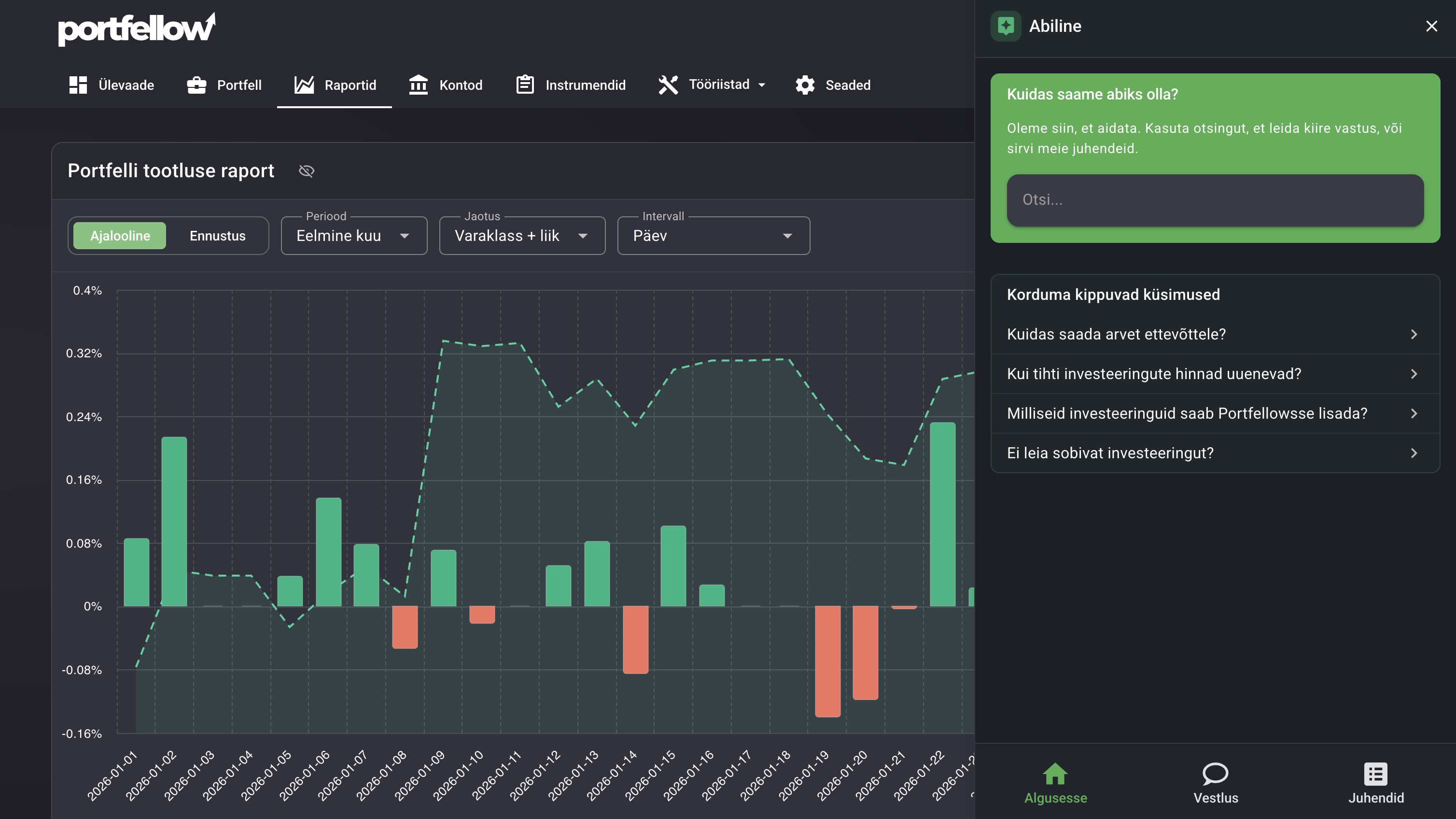Screen dimensions: 1456x819
Task: Click the Kontod bank building icon
Action: (418, 85)
